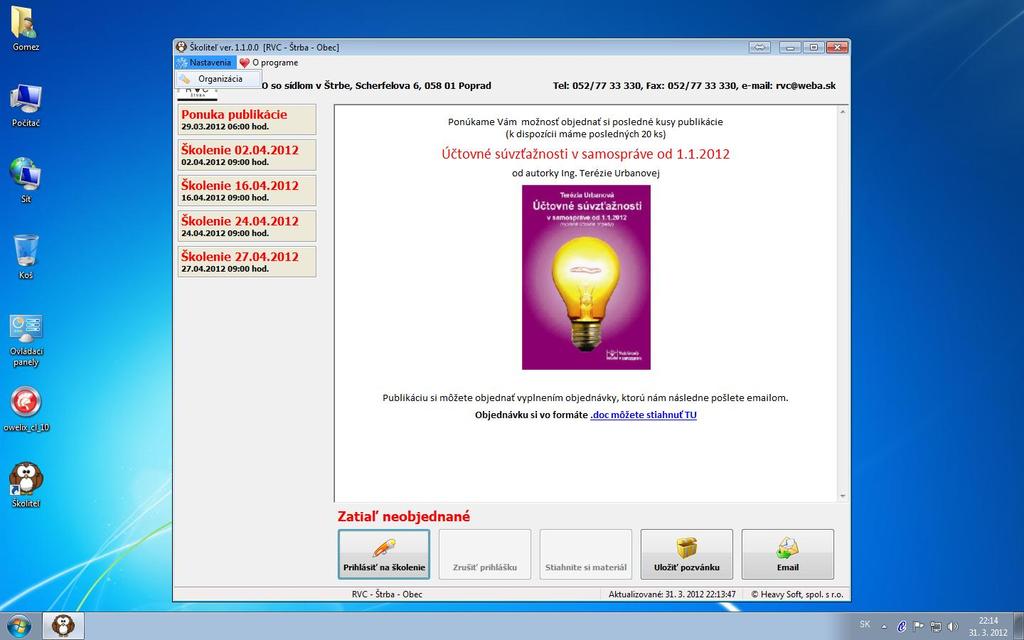Select the Školenie 02.04.2012 entry
The width and height of the screenshot is (1024, 640).
coord(247,155)
